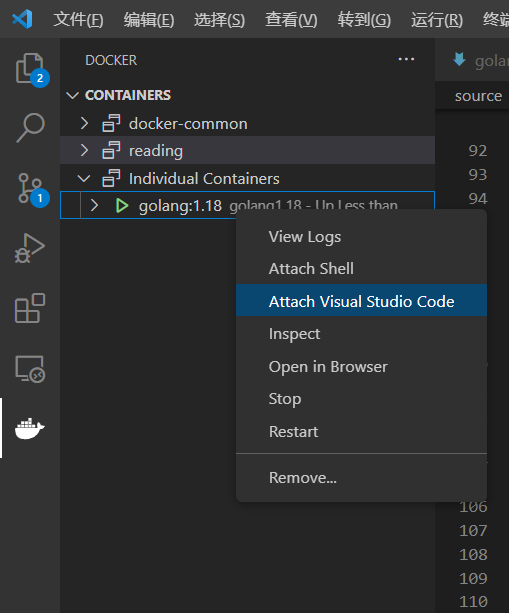This screenshot has height=613, width=509.
Task: Open the 转到(G) menu
Action: [364, 20]
